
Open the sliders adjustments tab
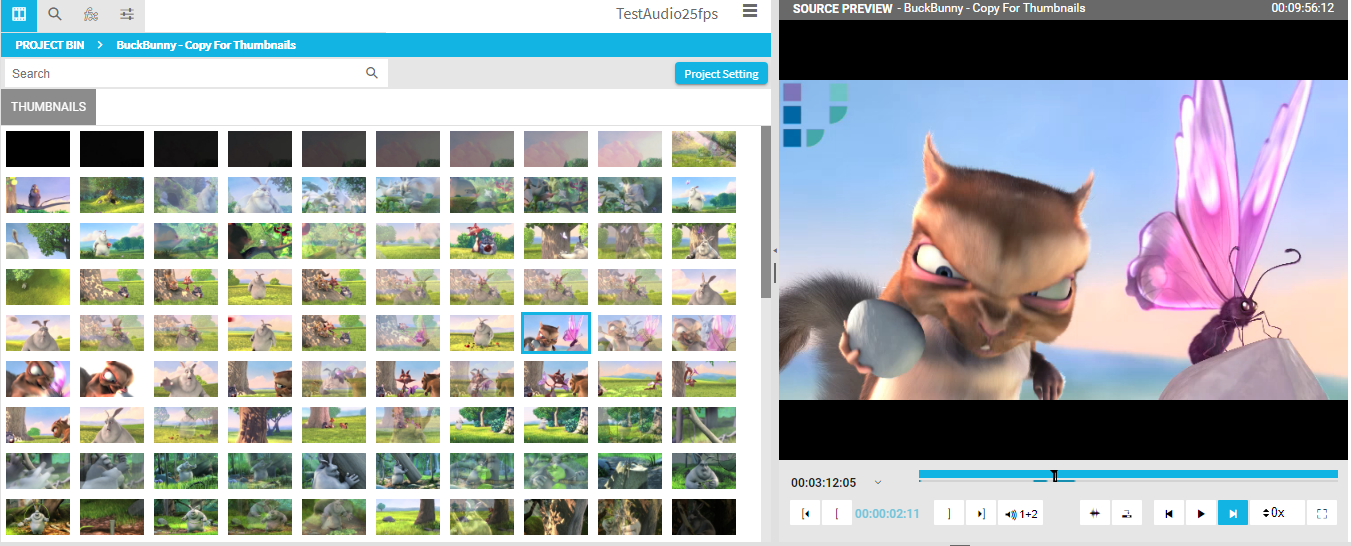click(127, 15)
